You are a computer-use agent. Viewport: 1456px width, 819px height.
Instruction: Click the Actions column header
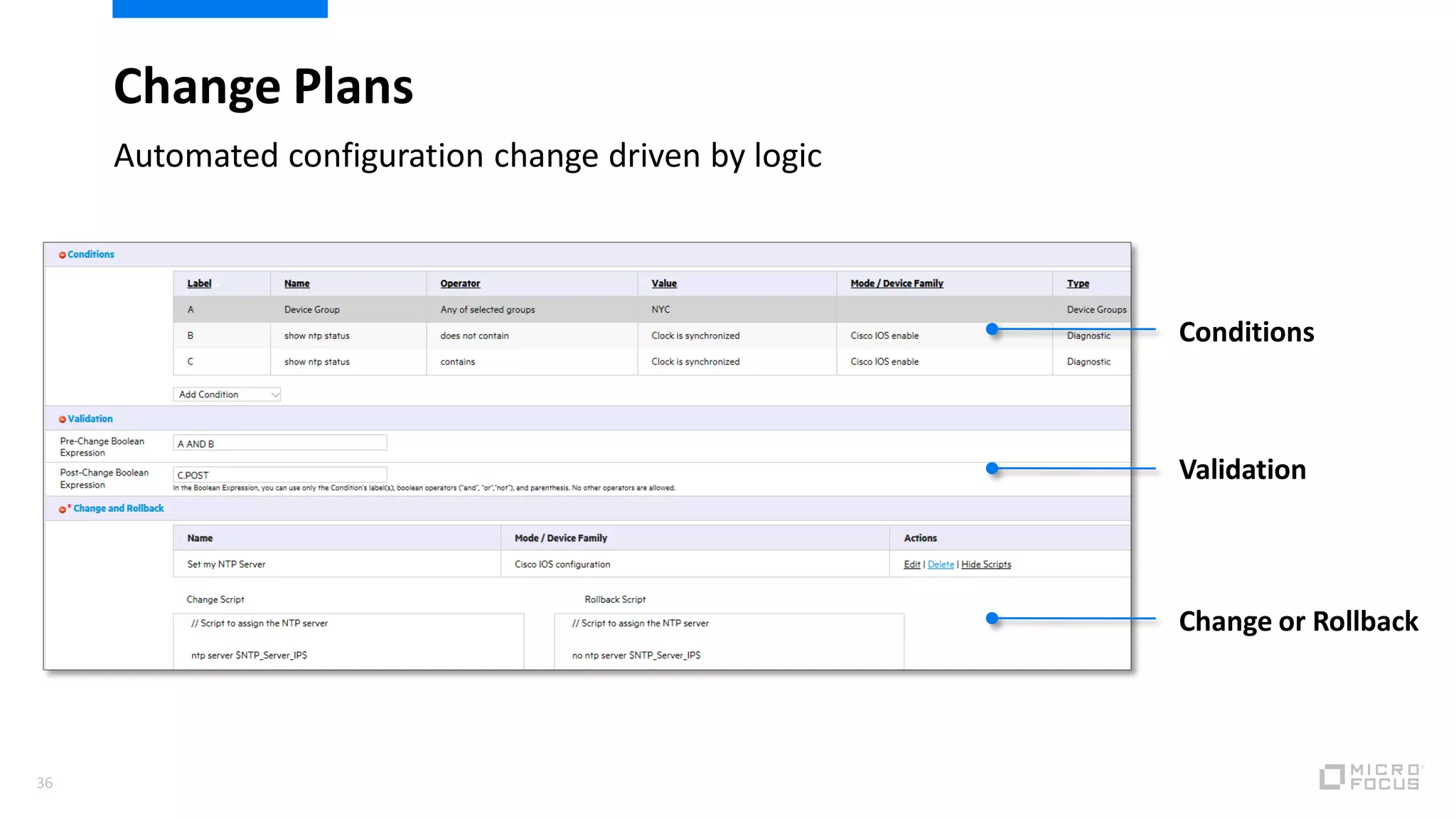pos(920,538)
